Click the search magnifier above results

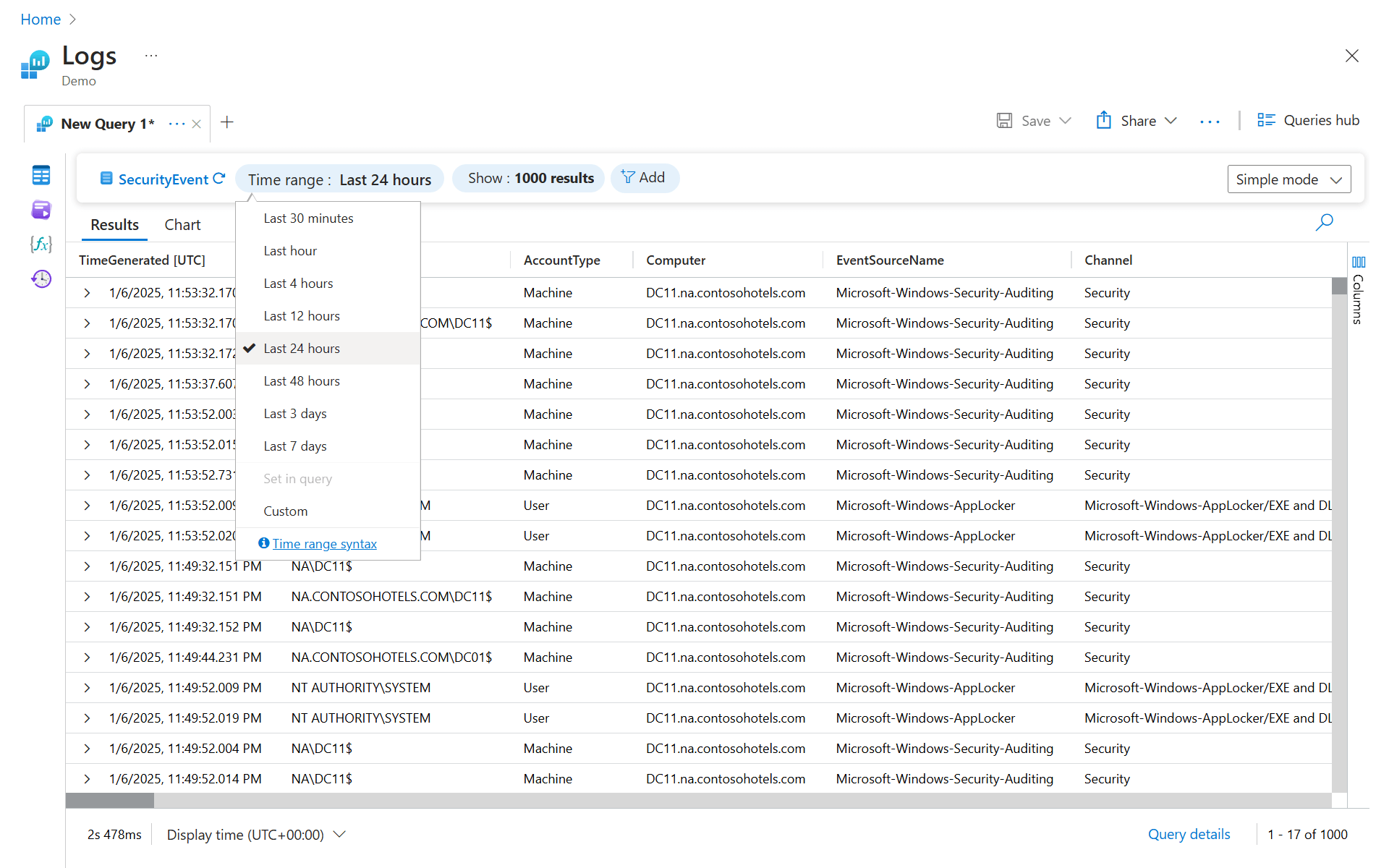point(1324,222)
